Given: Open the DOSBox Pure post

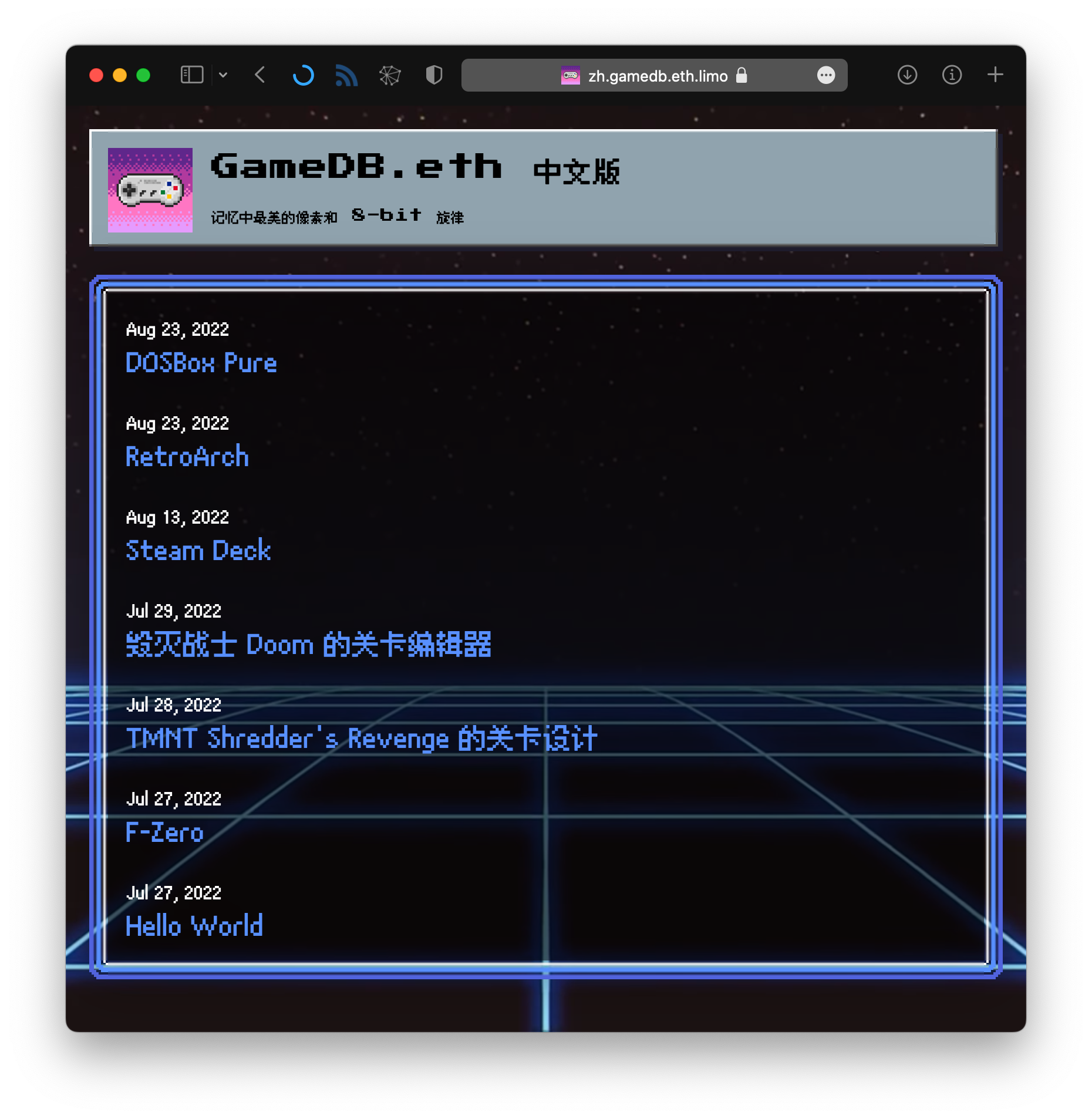Looking at the screenshot, I should [x=201, y=363].
